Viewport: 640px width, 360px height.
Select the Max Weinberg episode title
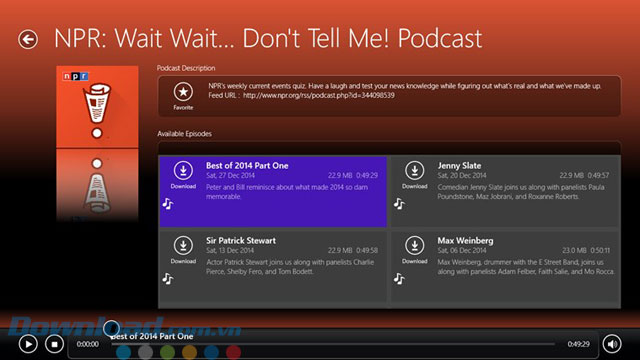pos(465,241)
